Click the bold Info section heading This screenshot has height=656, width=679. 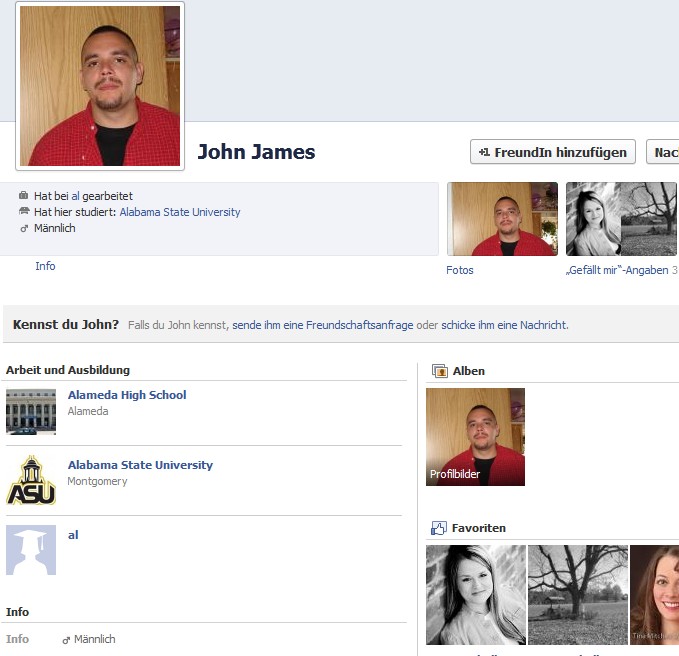pyautogui.click(x=17, y=612)
